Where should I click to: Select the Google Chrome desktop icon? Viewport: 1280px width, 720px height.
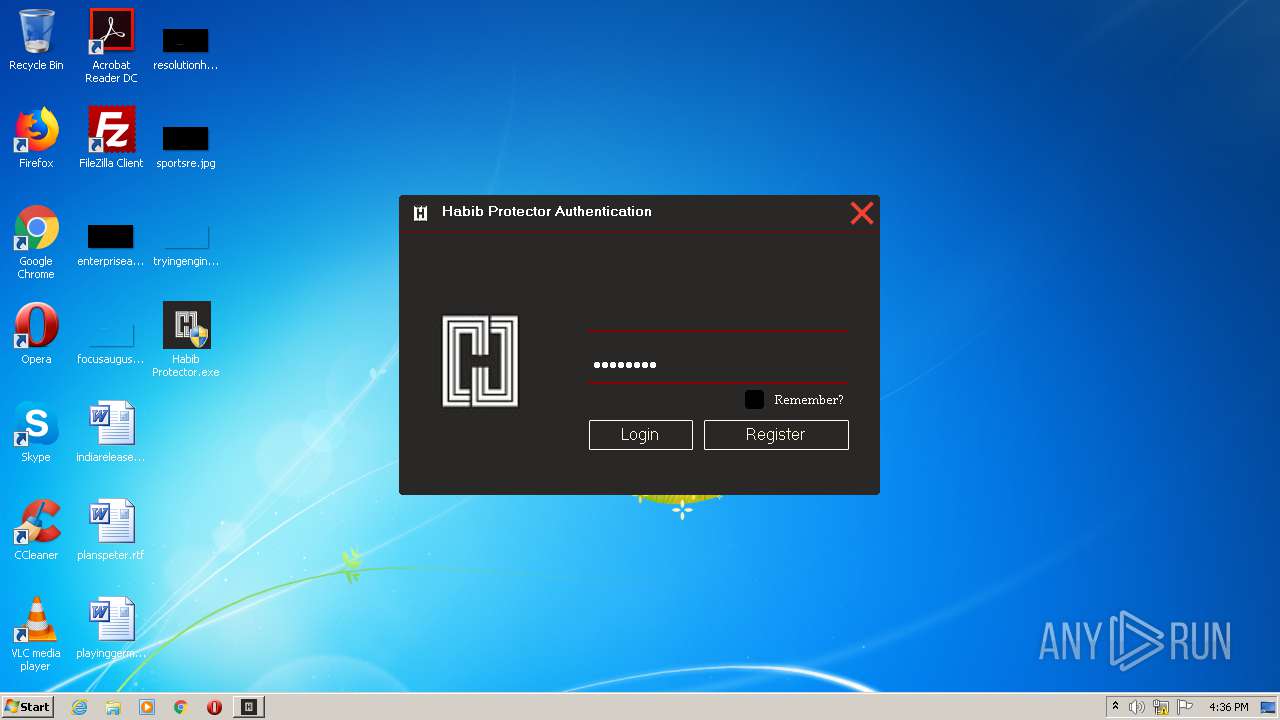(36, 243)
